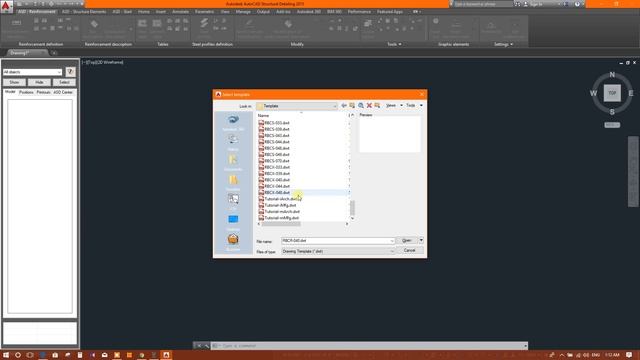Select Tutorial-mArch.dwt in file list
This screenshot has width=640, height=360.
pyautogui.click(x=282, y=211)
